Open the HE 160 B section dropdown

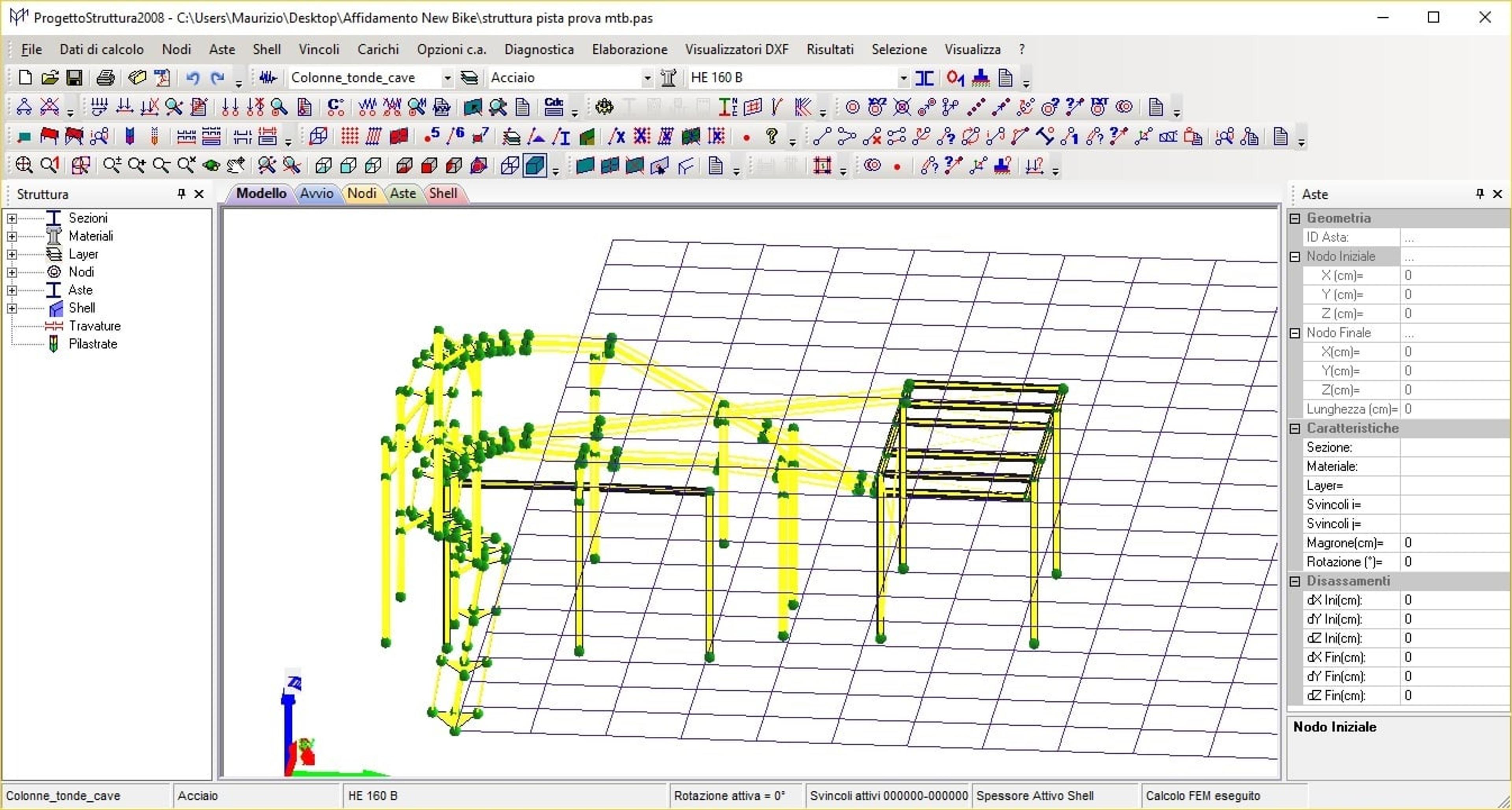pos(903,78)
